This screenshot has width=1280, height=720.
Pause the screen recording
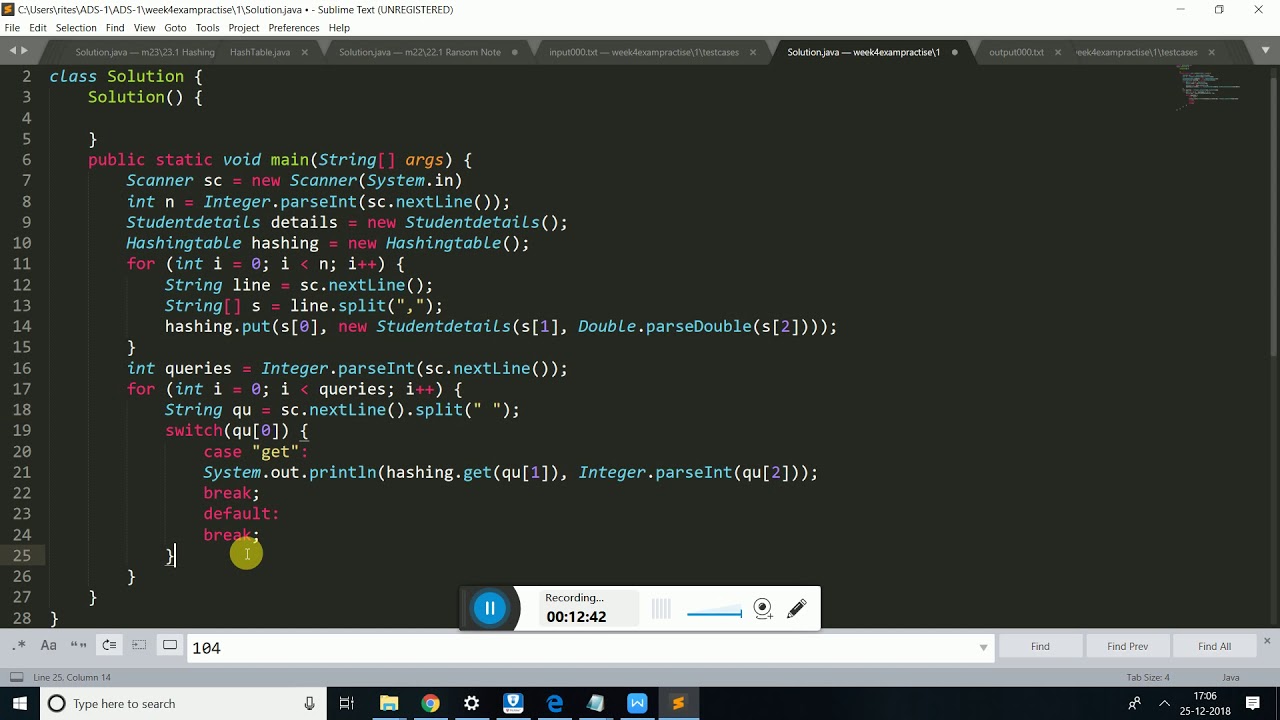(x=490, y=608)
